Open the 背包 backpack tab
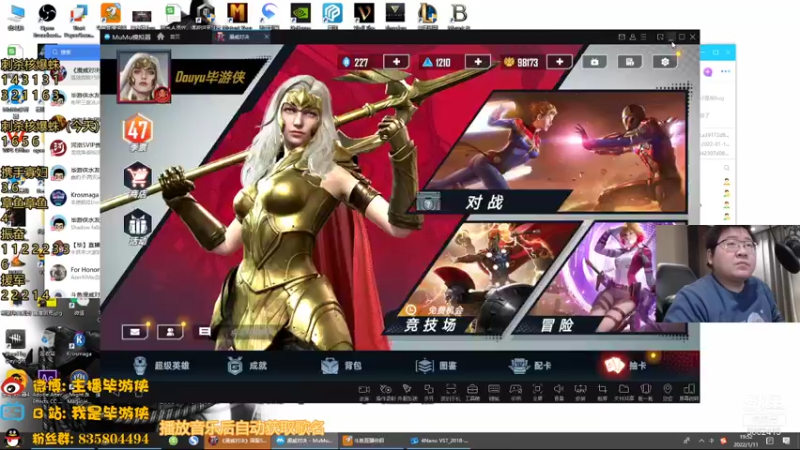Screen dimensions: 800x450 pos(342,366)
